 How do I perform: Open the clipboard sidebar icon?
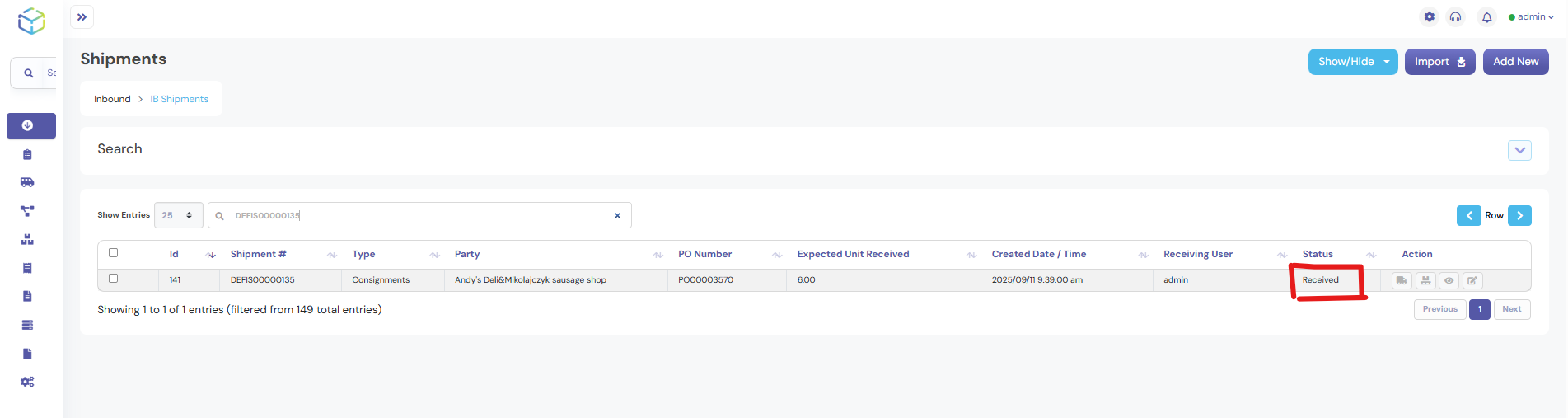pos(27,154)
